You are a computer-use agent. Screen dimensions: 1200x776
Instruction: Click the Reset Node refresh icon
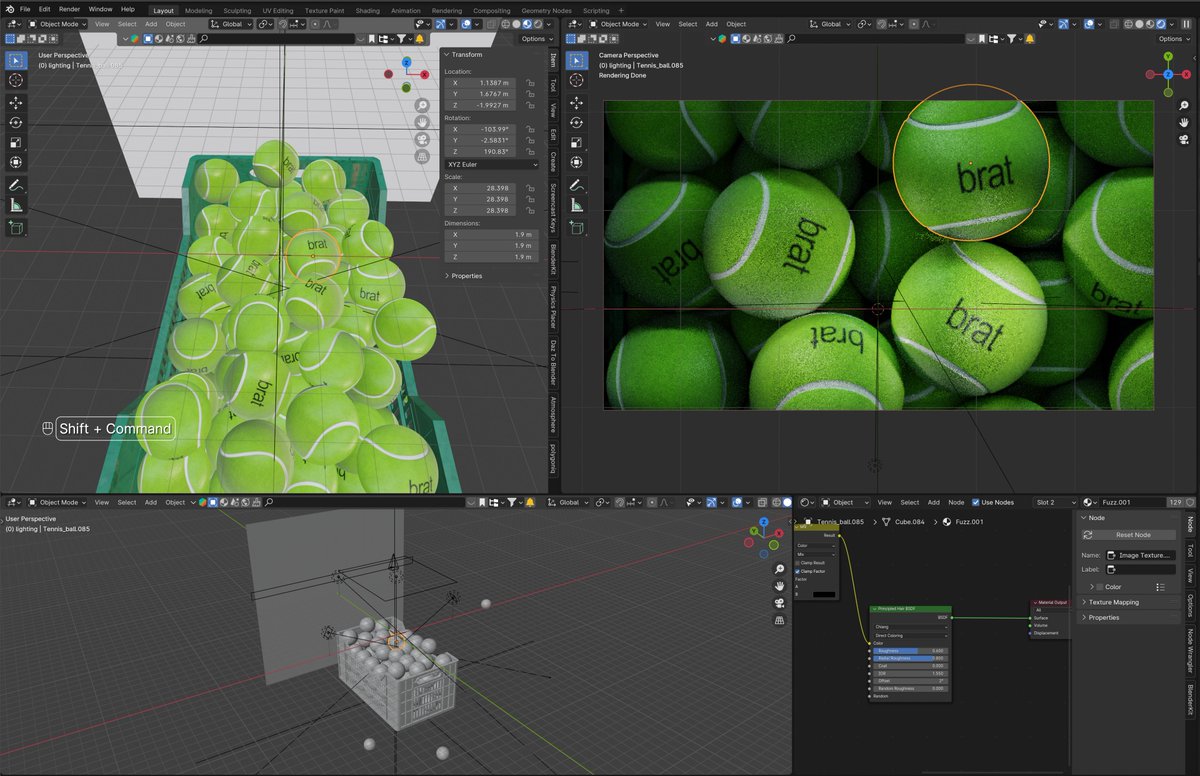click(x=1089, y=535)
